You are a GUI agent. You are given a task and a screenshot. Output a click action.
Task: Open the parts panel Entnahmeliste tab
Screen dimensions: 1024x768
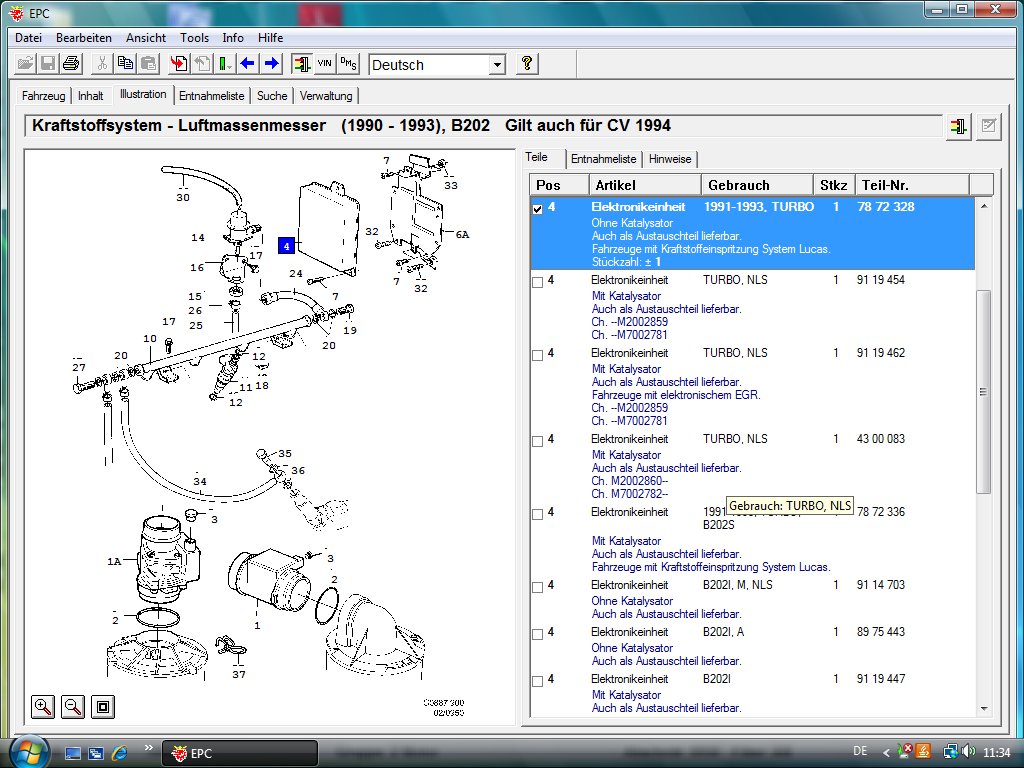603,159
